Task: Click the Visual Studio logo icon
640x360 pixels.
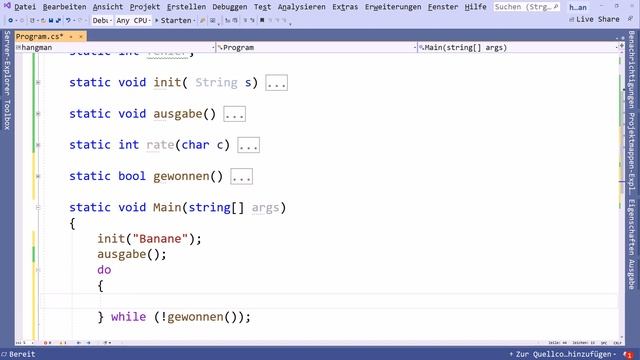Action: [x=7, y=6]
